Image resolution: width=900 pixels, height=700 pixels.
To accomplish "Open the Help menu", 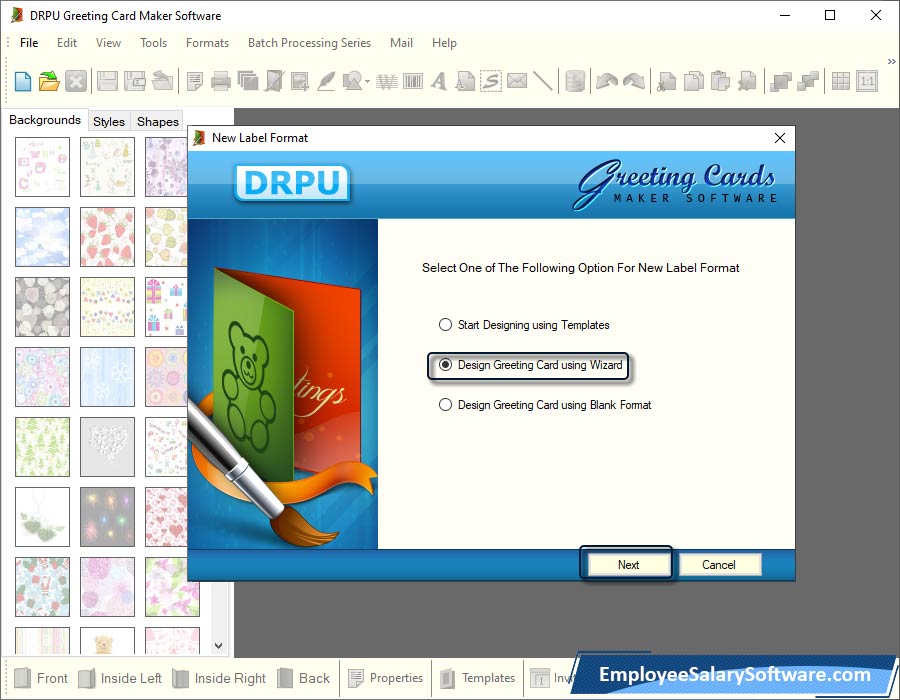I will click(444, 42).
